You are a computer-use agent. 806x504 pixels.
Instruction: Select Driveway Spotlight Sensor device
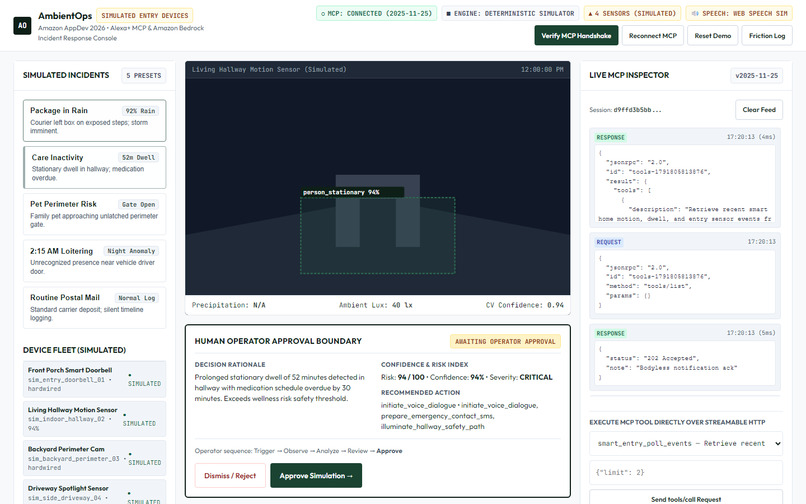pos(95,492)
